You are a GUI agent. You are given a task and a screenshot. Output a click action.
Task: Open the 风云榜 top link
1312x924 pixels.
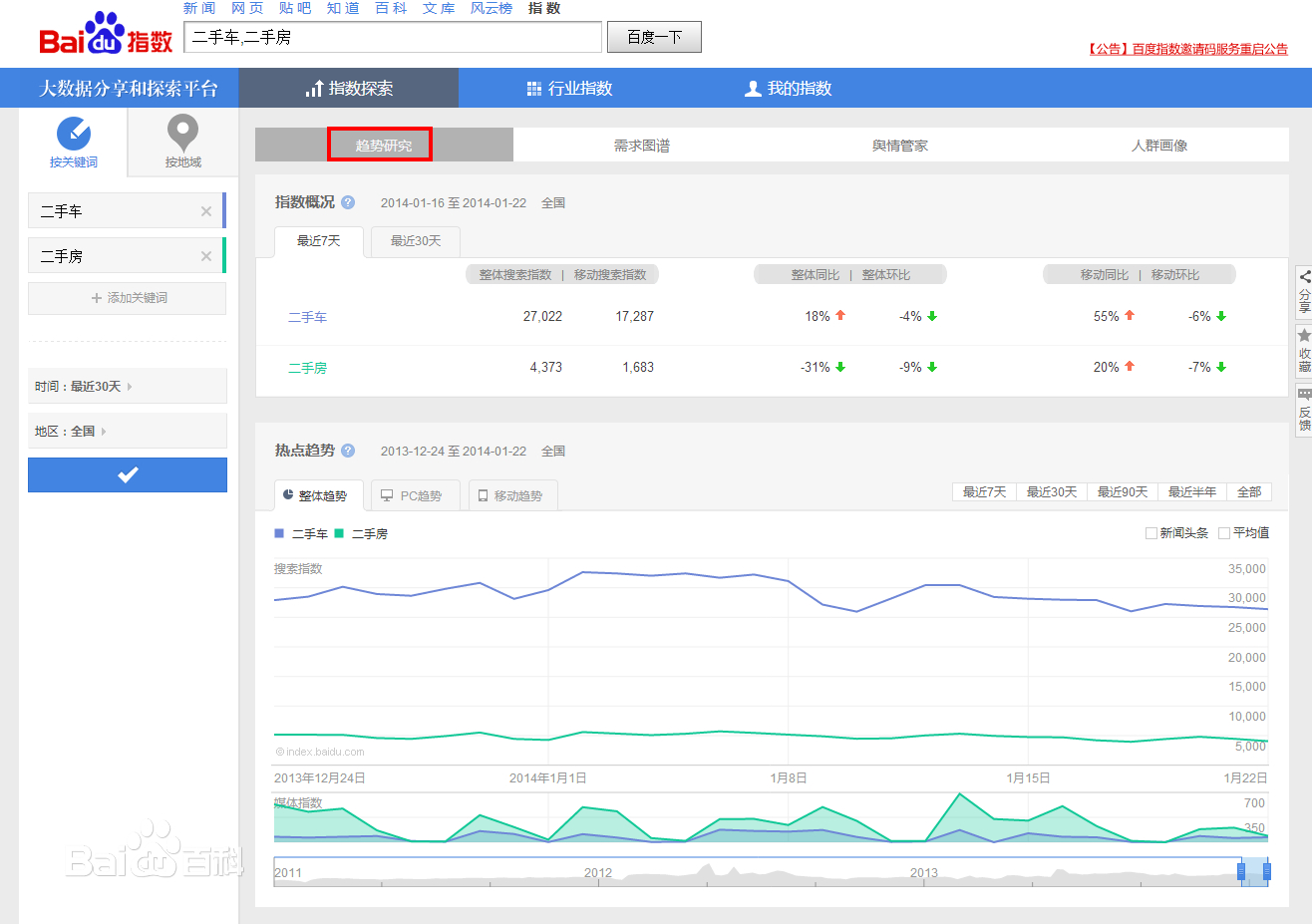click(x=492, y=8)
